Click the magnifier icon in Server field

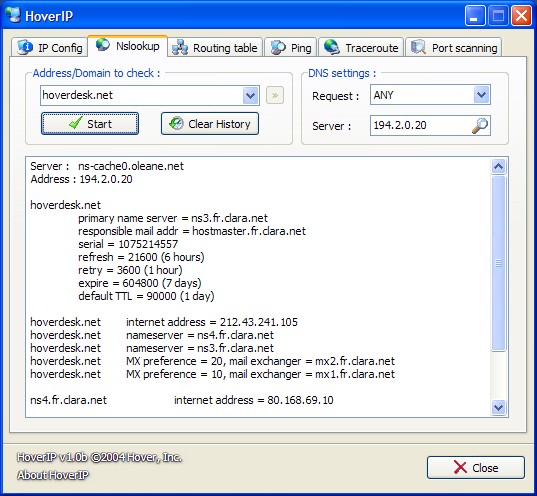pyautogui.click(x=480, y=126)
